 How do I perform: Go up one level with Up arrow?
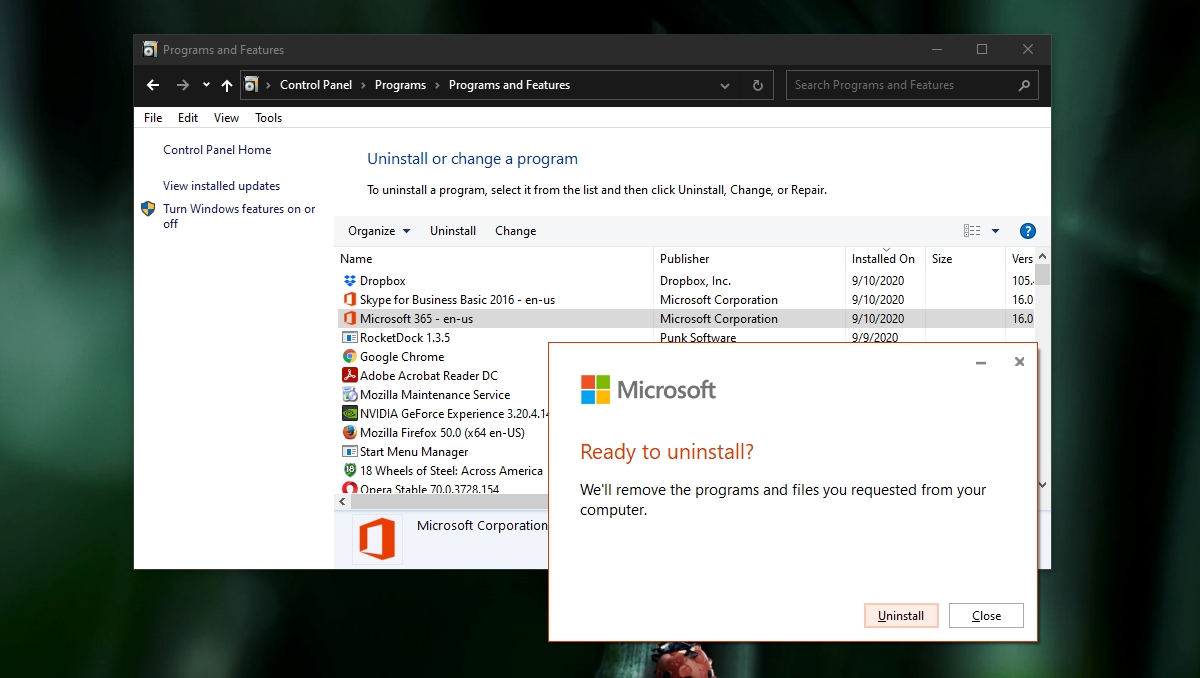[227, 85]
